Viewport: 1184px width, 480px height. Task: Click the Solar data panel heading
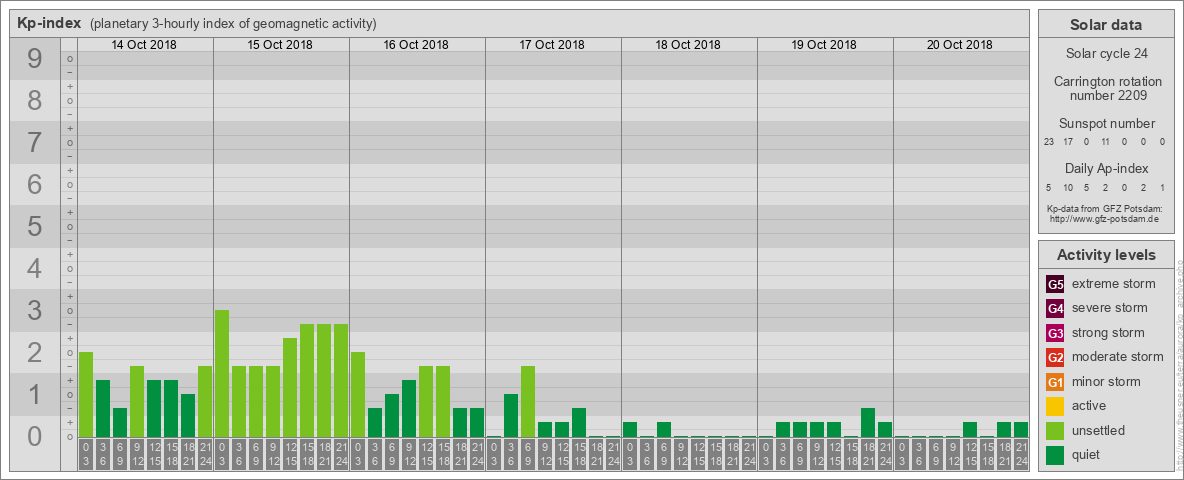(1106, 25)
